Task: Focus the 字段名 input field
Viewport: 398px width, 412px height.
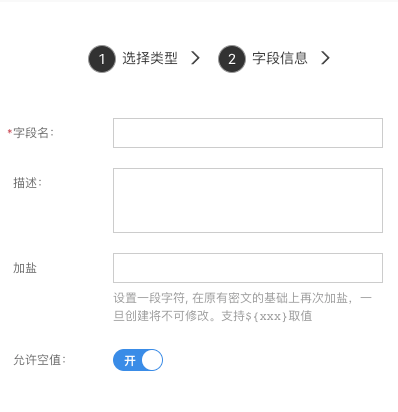Action: coord(248,133)
